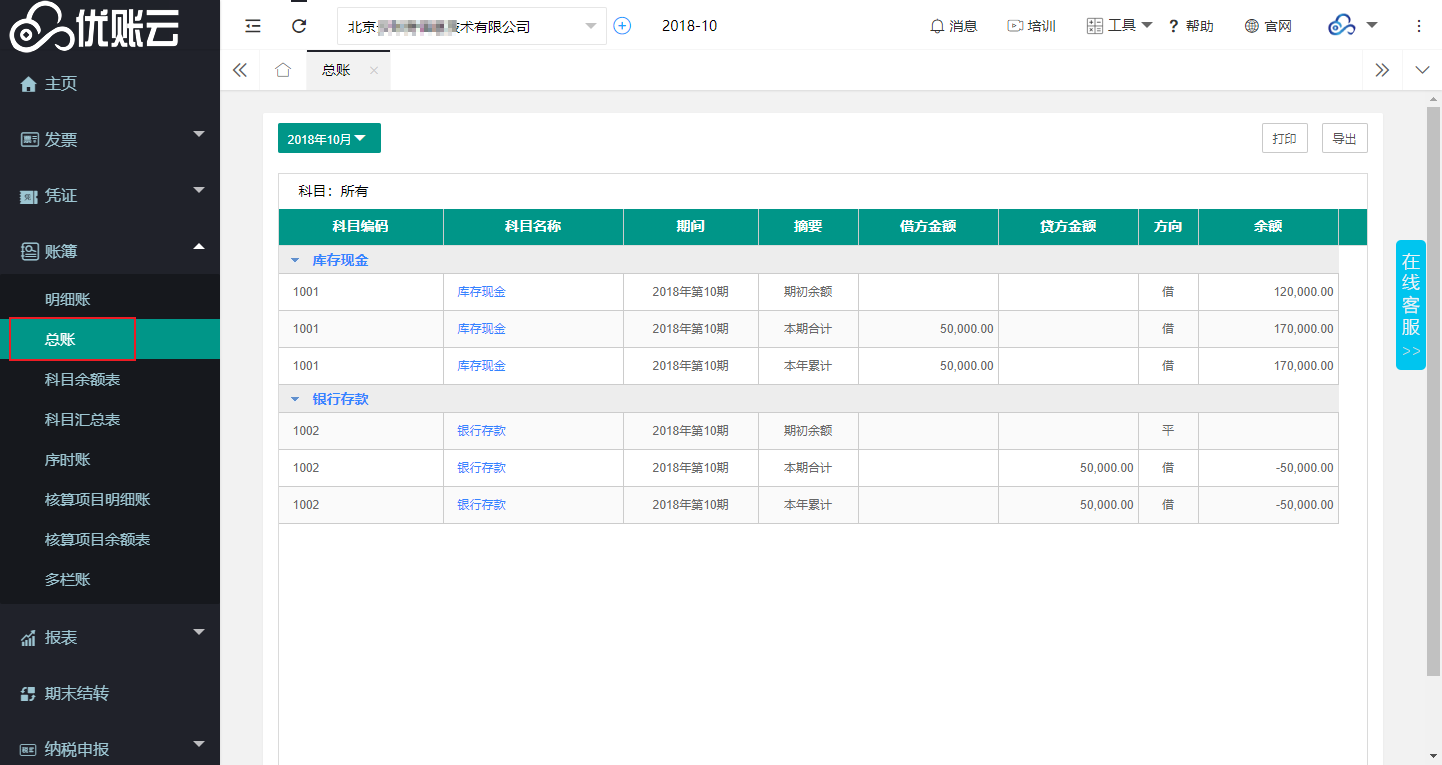Viewport: 1442px width, 765px height.
Task: Expand the 凭证 sidebar menu
Action: 110,196
